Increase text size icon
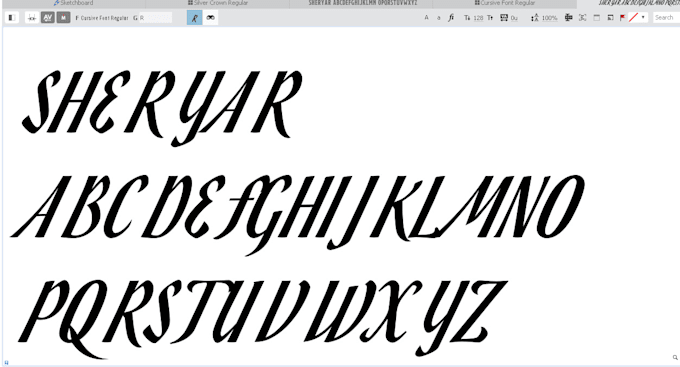Image resolution: width=680 pixels, height=367 pixels. (490, 18)
